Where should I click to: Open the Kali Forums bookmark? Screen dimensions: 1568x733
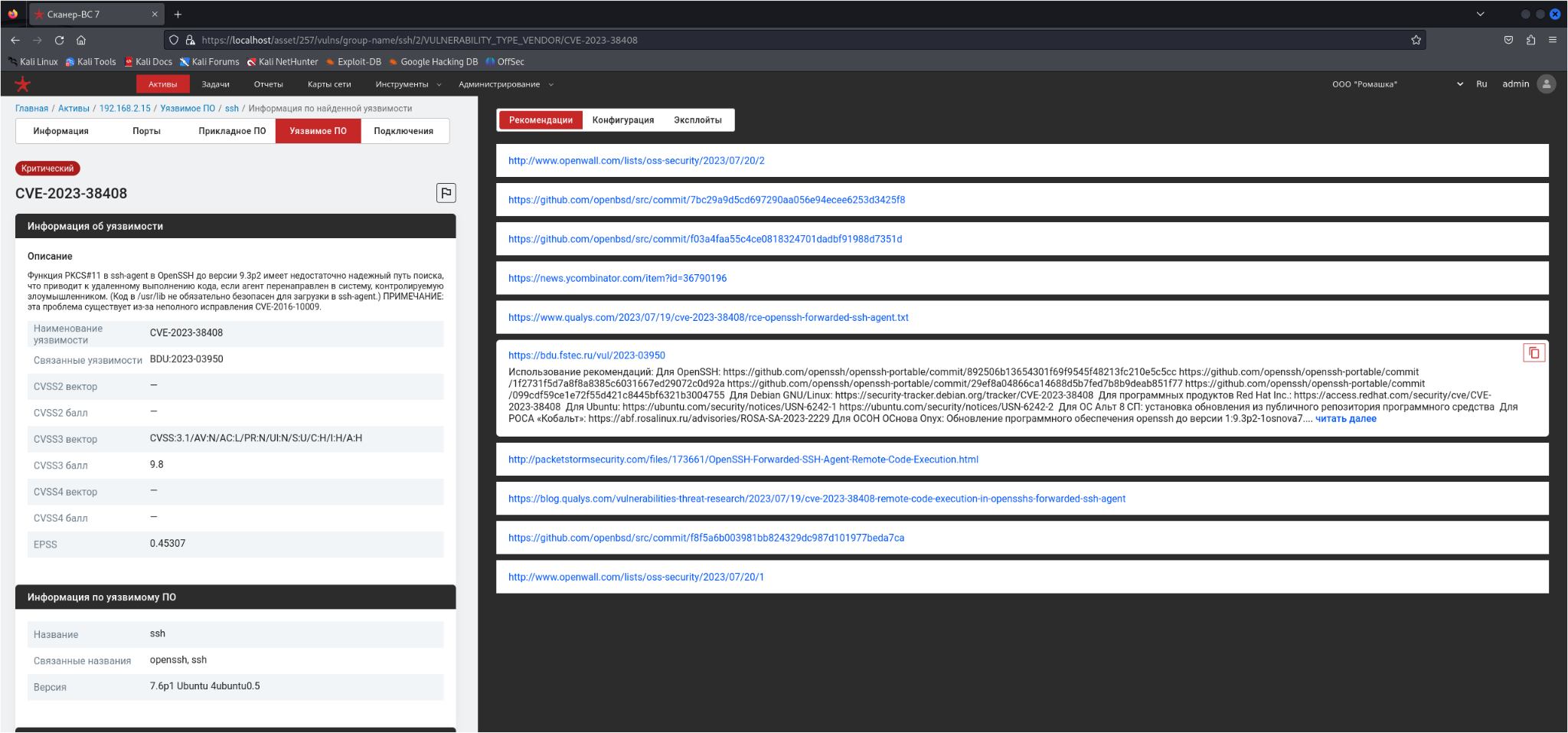point(210,62)
